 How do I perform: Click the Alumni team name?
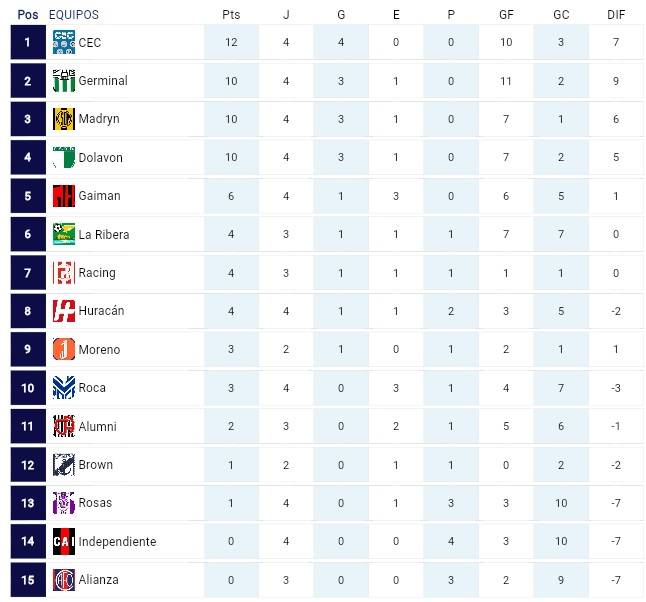(97, 426)
